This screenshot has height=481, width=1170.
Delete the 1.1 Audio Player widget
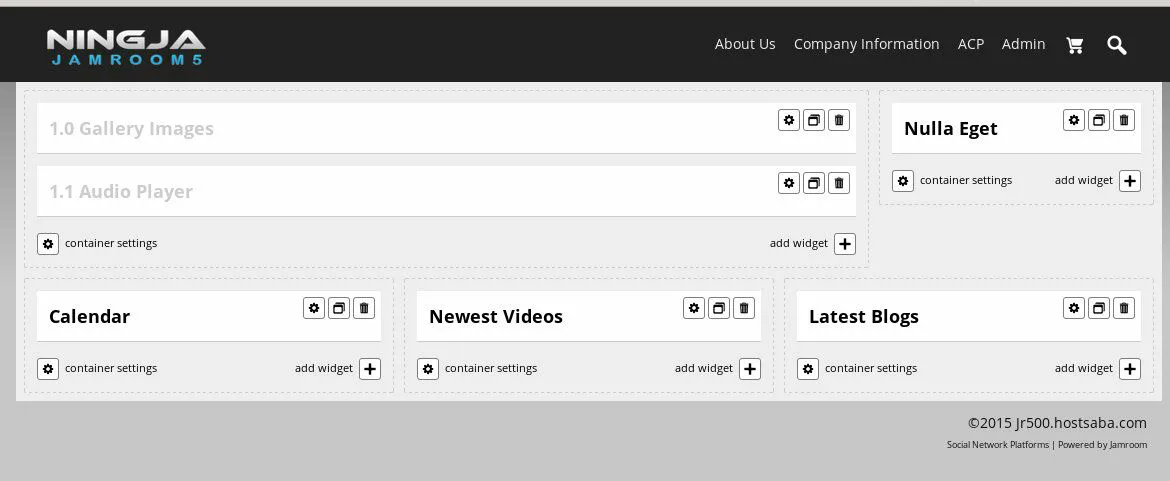click(x=839, y=183)
